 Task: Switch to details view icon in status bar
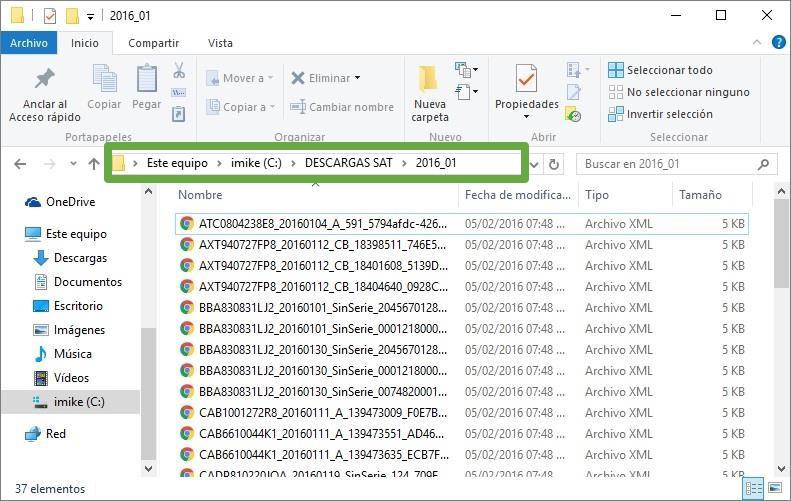point(754,488)
